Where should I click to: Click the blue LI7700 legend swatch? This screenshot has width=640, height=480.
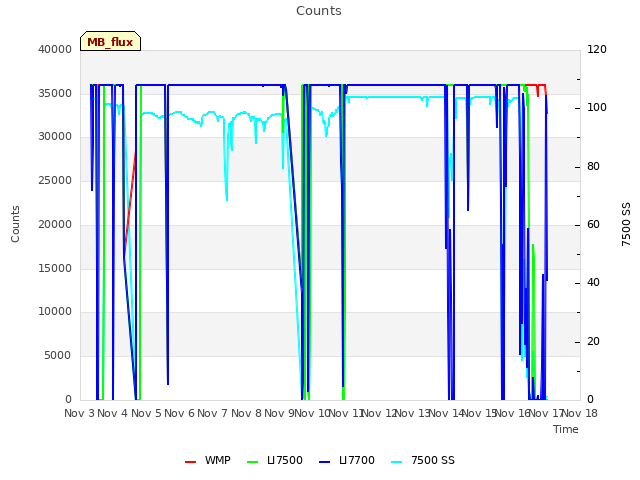pyautogui.click(x=324, y=462)
